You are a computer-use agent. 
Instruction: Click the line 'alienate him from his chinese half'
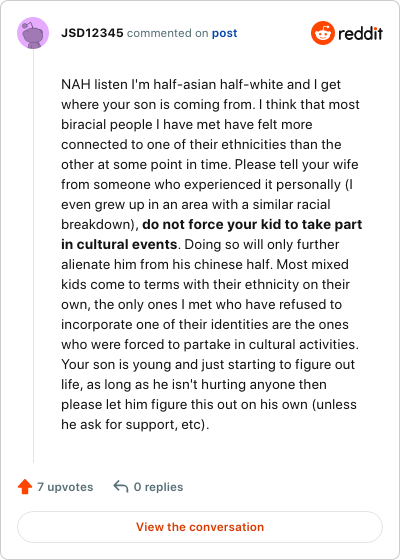(205, 265)
